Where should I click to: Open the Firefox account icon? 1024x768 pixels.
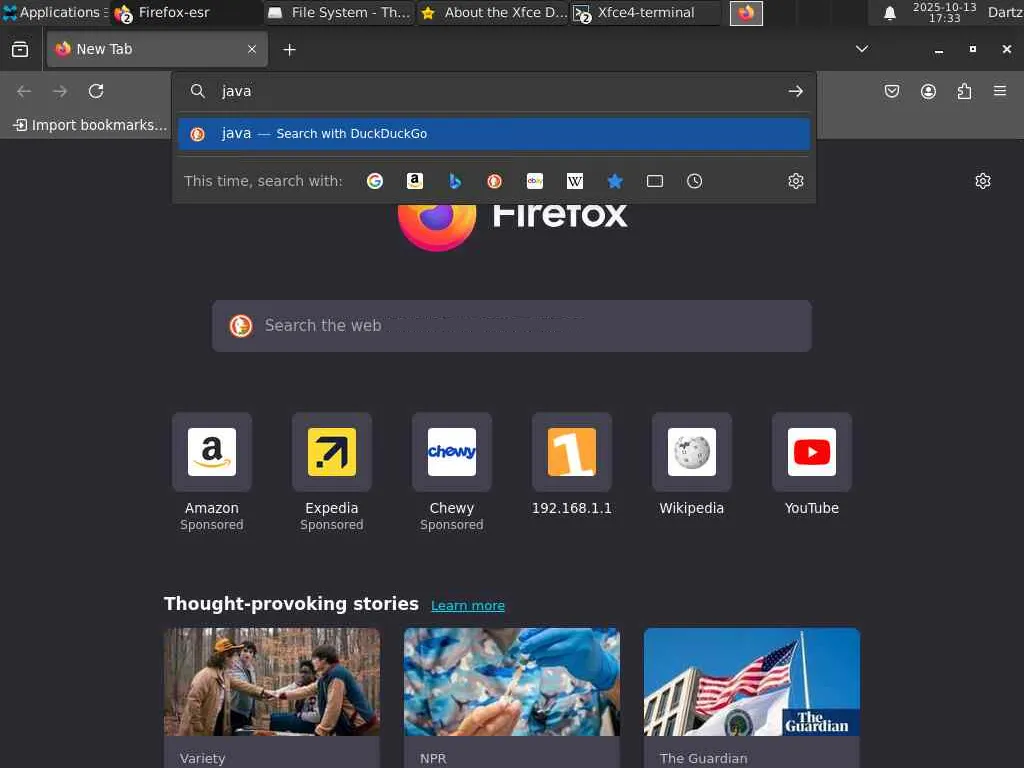point(928,91)
